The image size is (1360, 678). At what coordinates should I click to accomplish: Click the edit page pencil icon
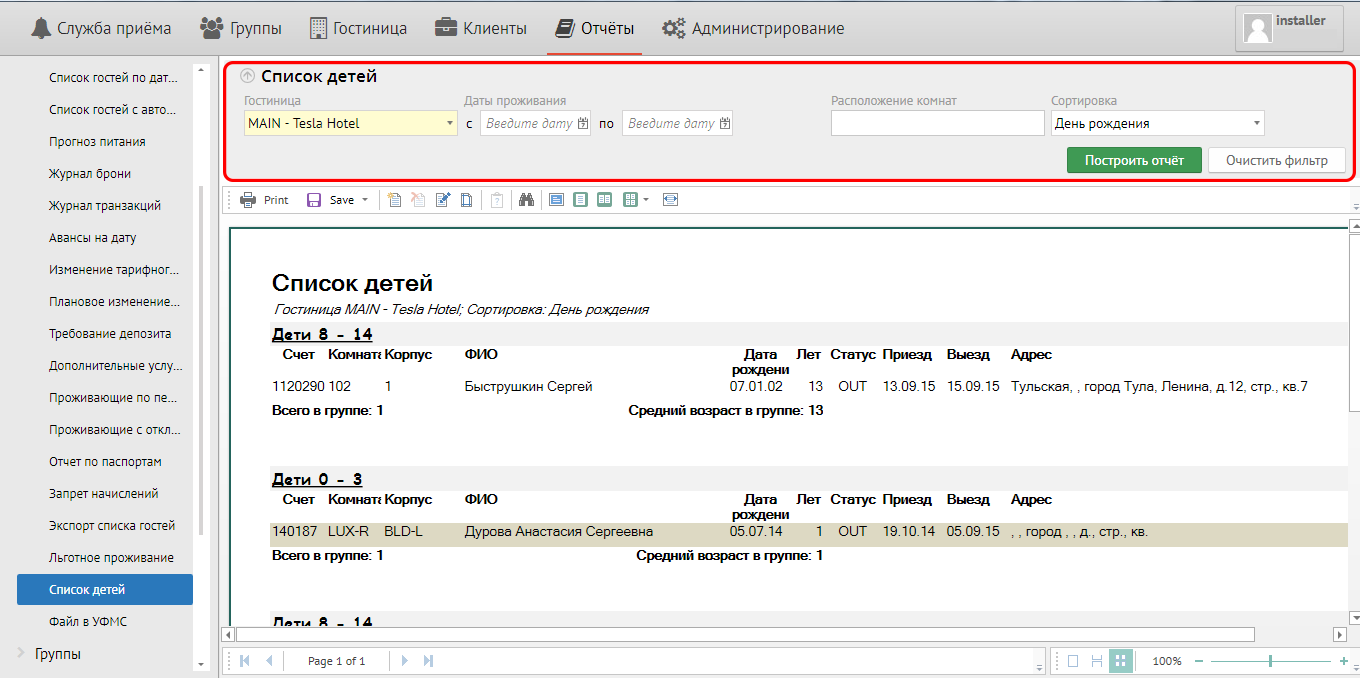coord(443,200)
